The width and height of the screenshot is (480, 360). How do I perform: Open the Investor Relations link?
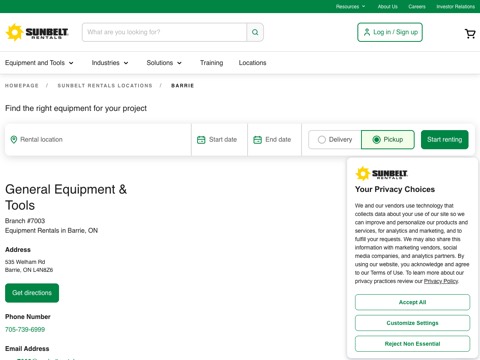(456, 7)
